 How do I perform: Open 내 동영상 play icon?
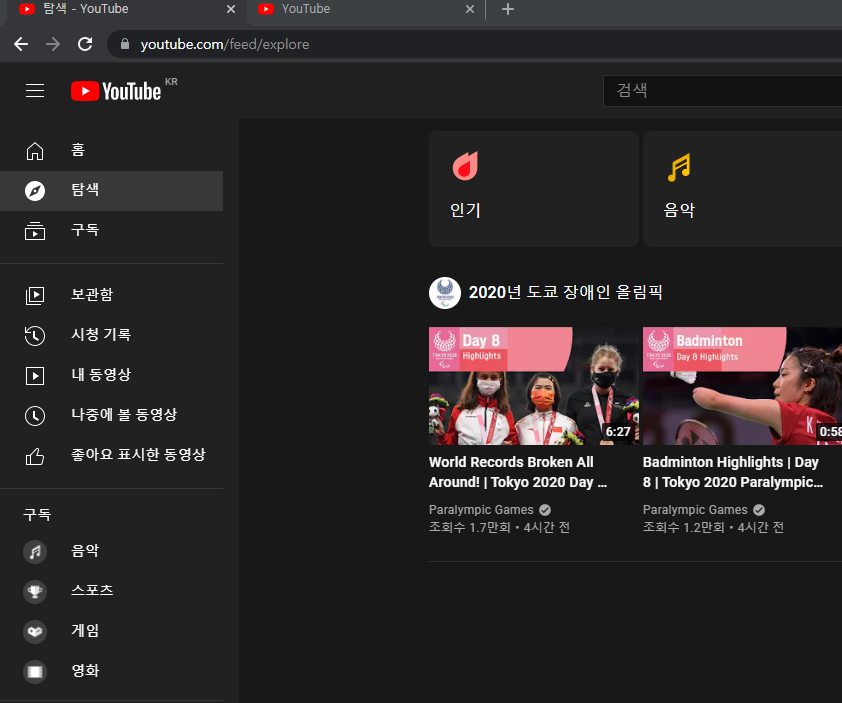click(x=35, y=375)
